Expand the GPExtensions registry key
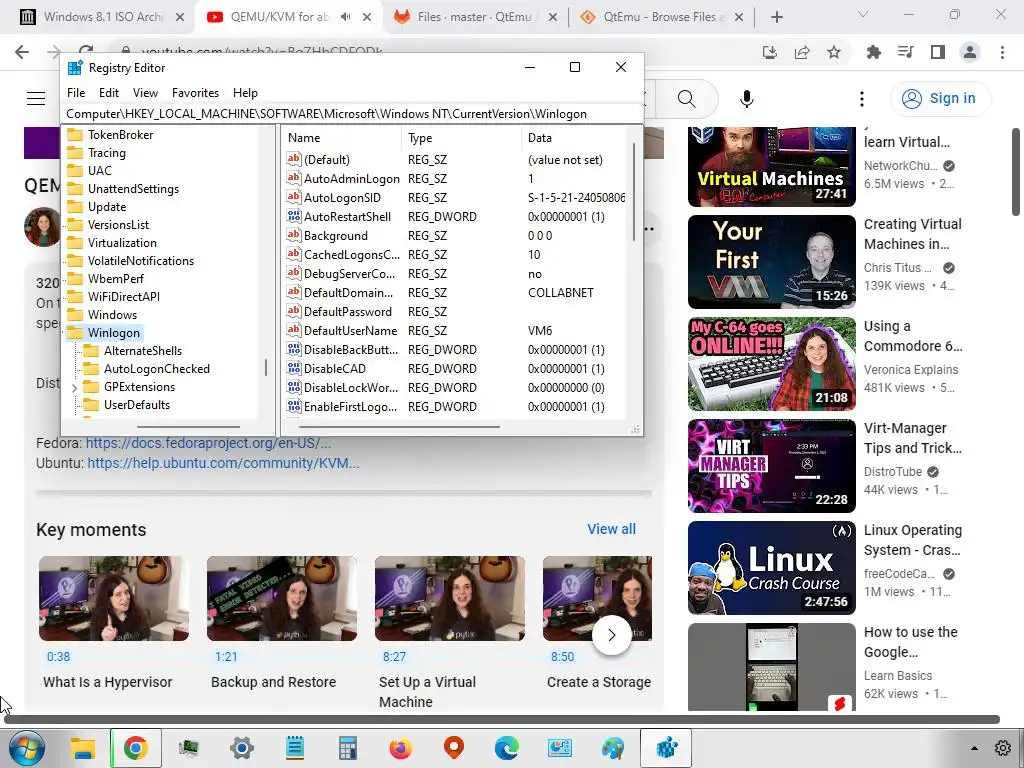This screenshot has height=768, width=1024. [x=74, y=388]
